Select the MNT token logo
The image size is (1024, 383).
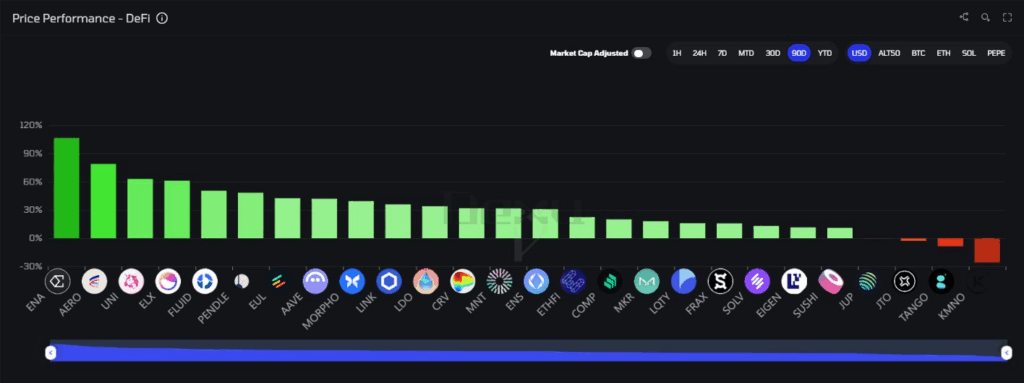(500, 281)
